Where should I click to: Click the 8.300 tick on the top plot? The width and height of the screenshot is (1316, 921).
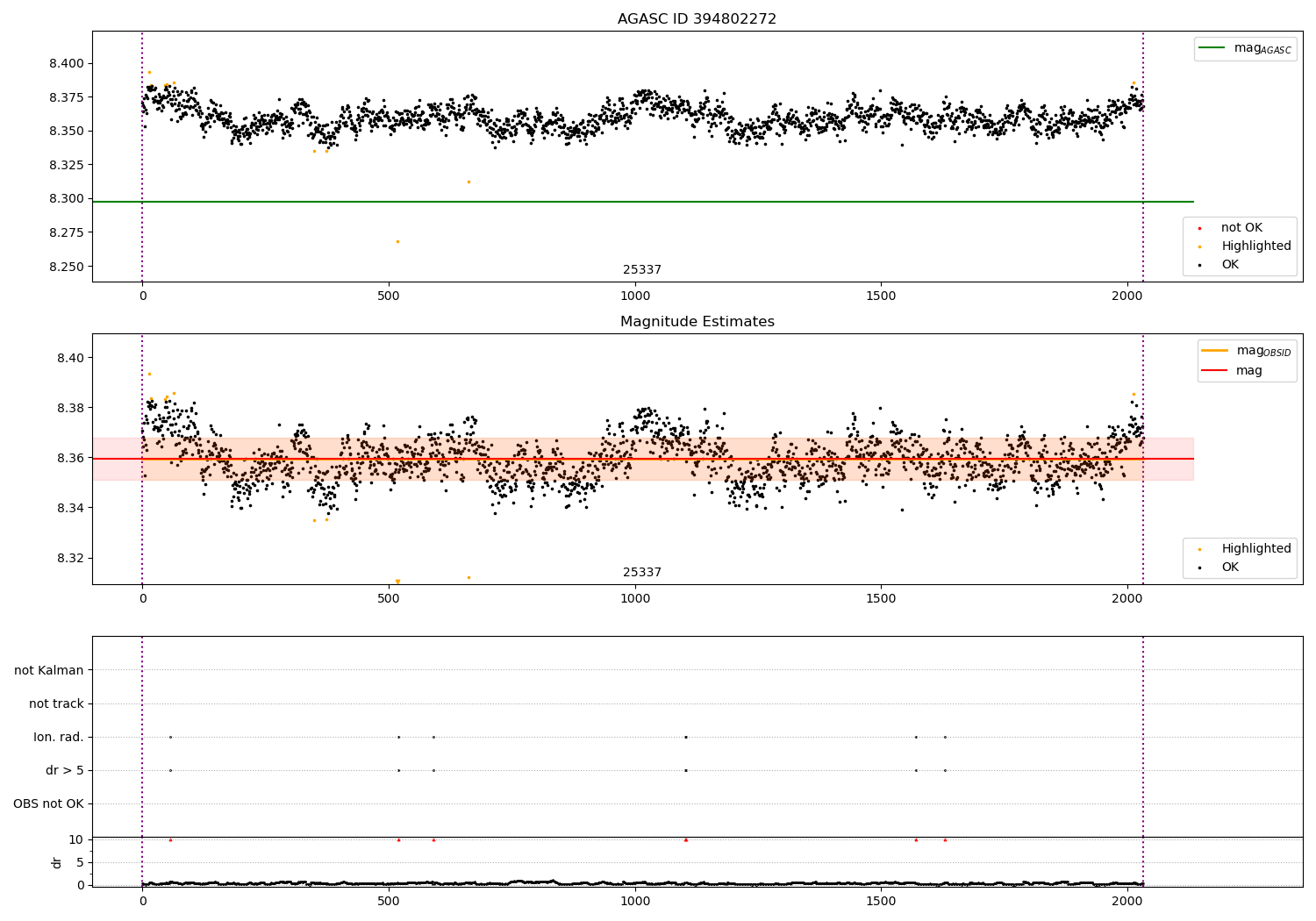point(67,199)
